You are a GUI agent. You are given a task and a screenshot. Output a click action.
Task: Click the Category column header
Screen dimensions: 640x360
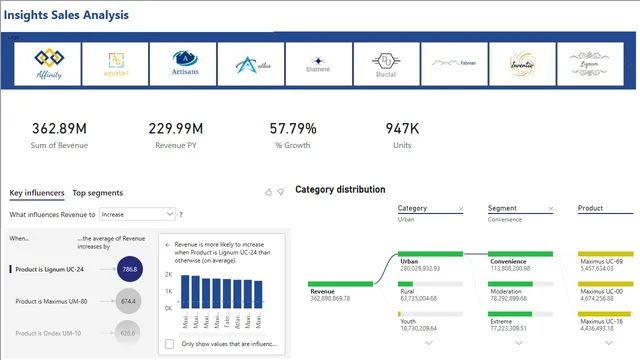(412, 208)
